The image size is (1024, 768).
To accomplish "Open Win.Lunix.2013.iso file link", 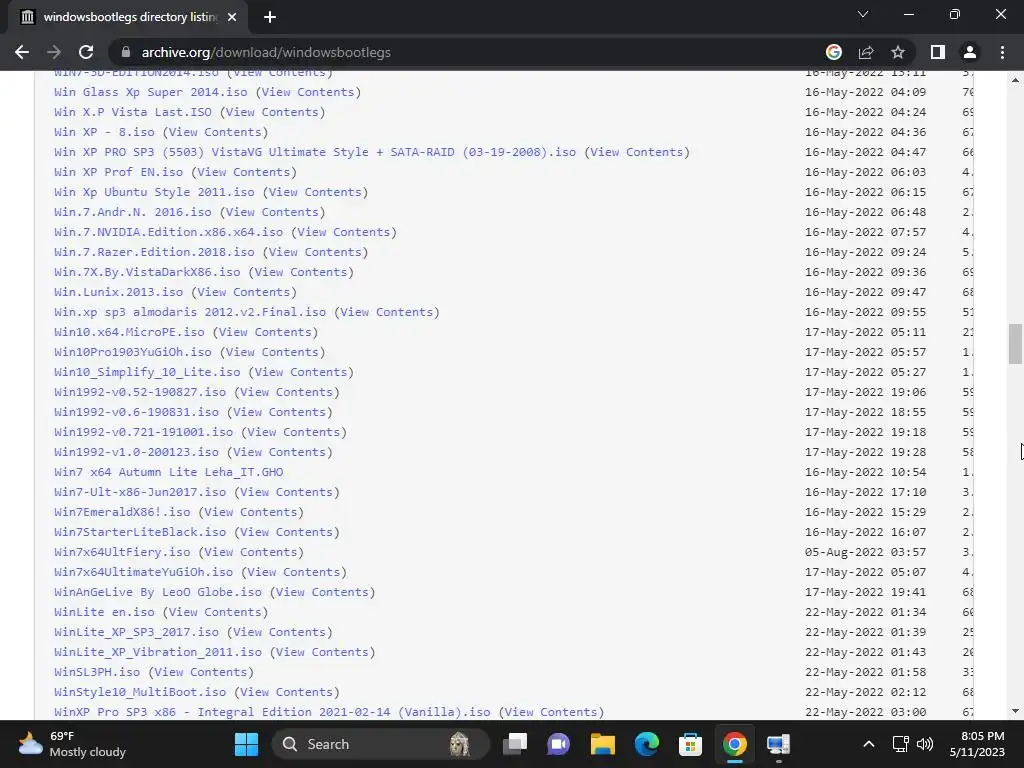I will click(119, 292).
